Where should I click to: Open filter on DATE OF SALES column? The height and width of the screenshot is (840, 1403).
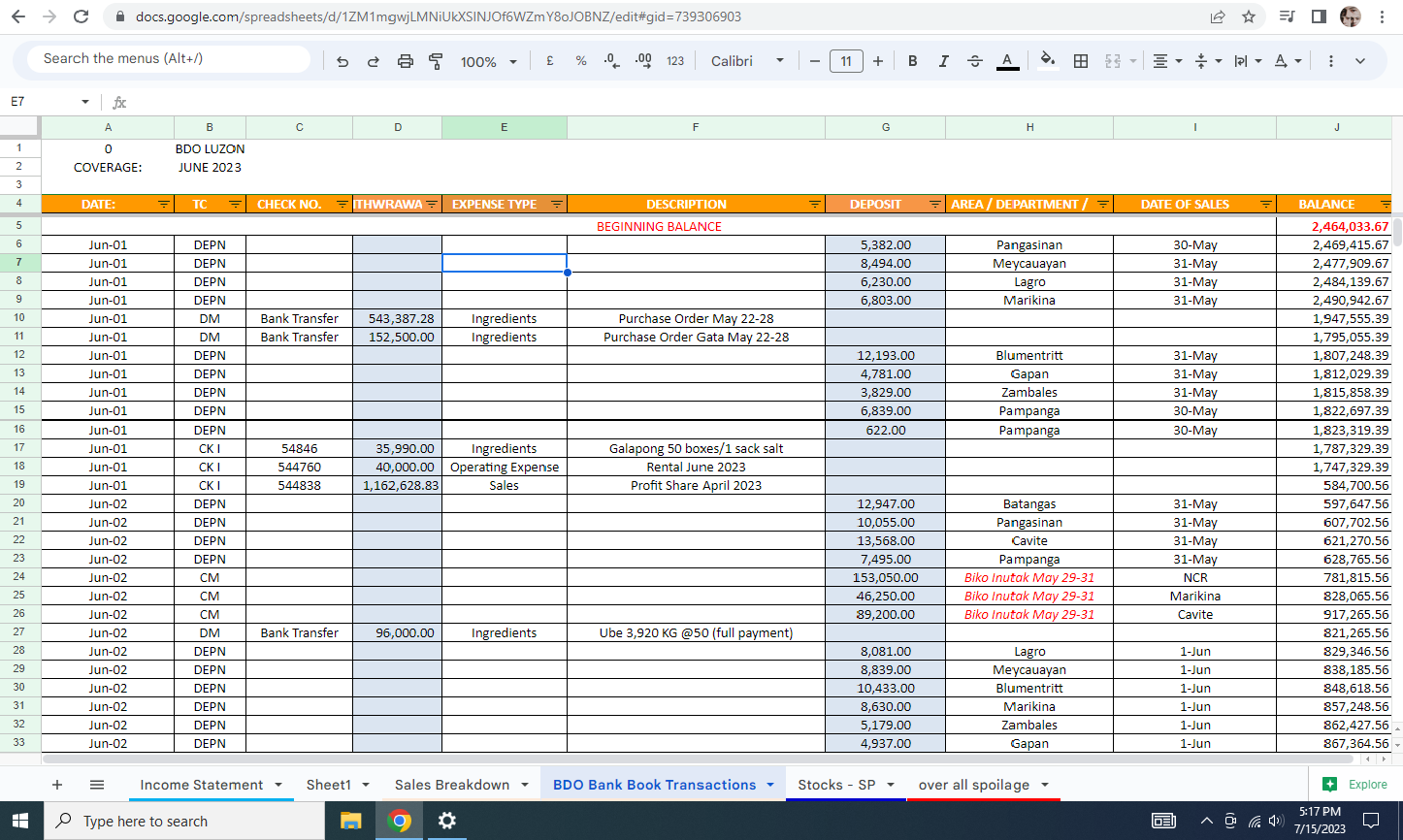click(x=1266, y=204)
